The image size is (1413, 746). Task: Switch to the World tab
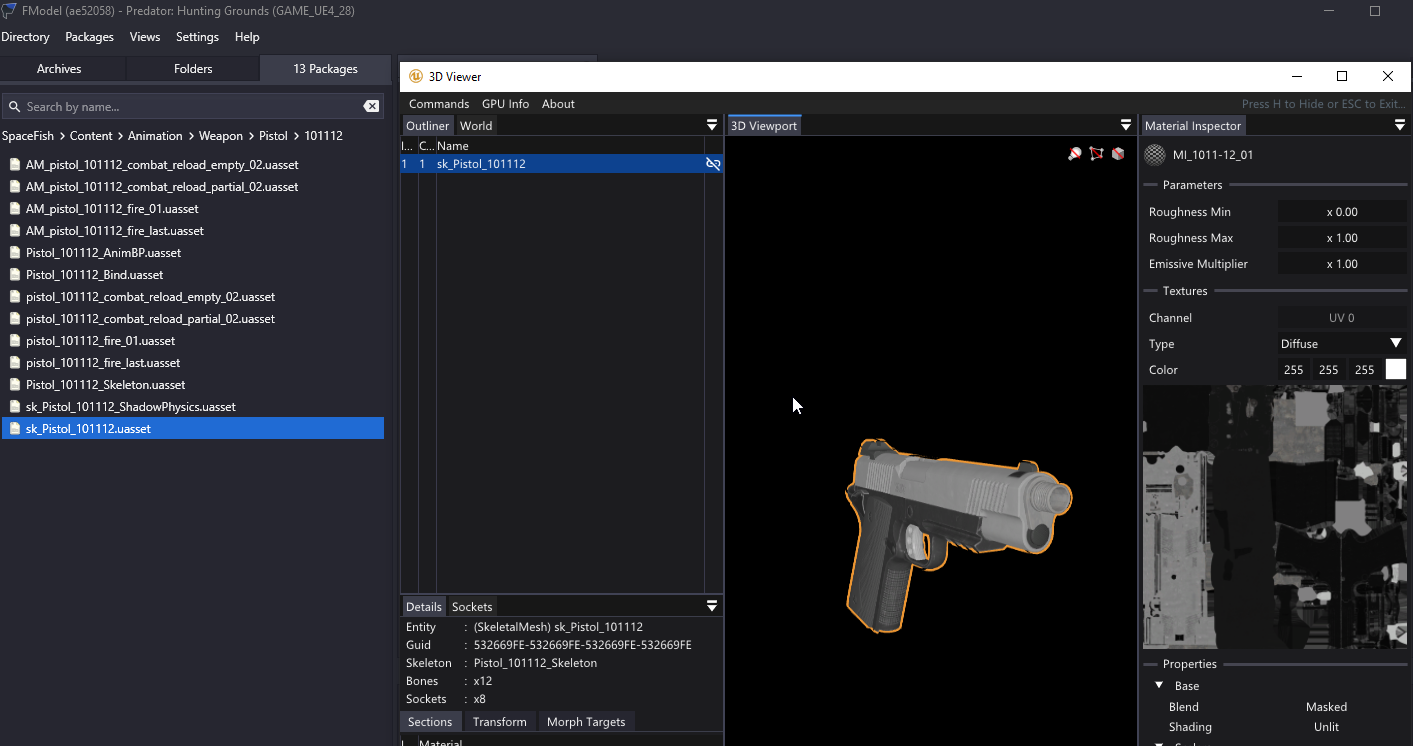pos(476,126)
